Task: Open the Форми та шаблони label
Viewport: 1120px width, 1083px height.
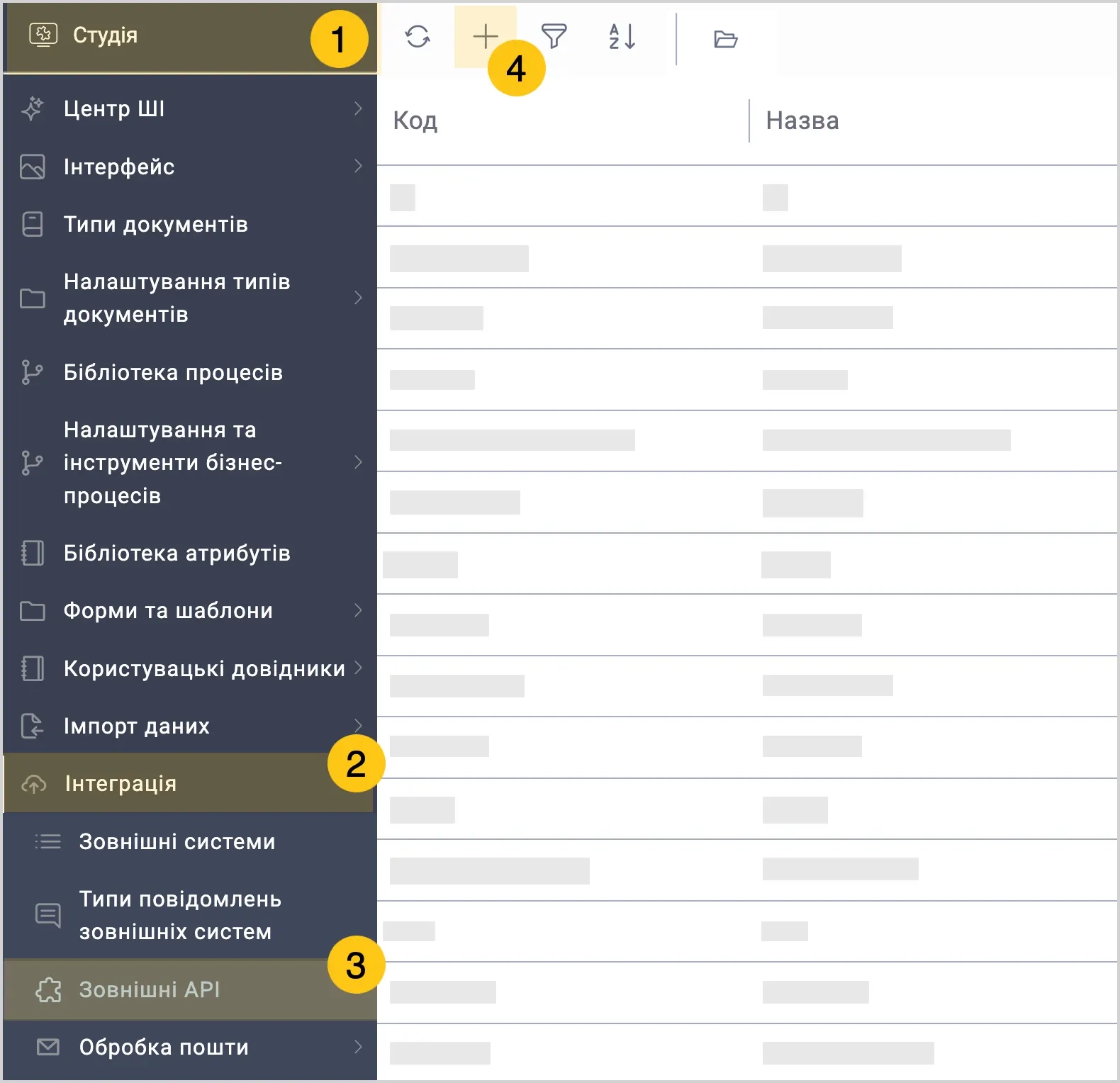Action: [x=168, y=611]
